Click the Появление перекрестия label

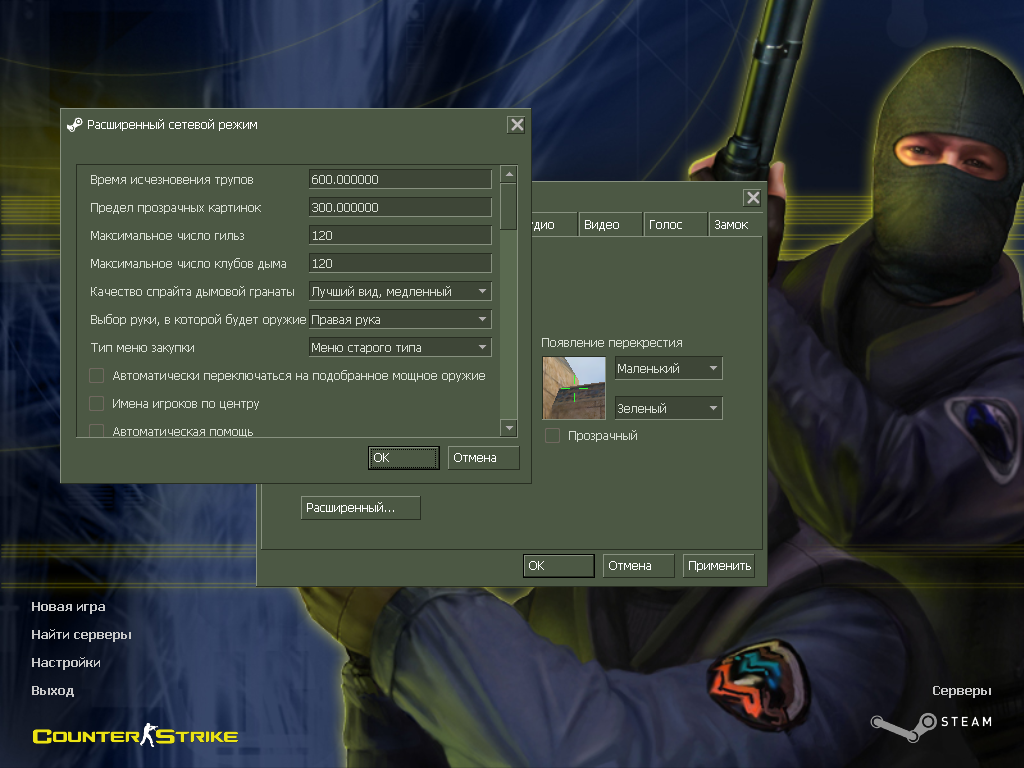[611, 343]
